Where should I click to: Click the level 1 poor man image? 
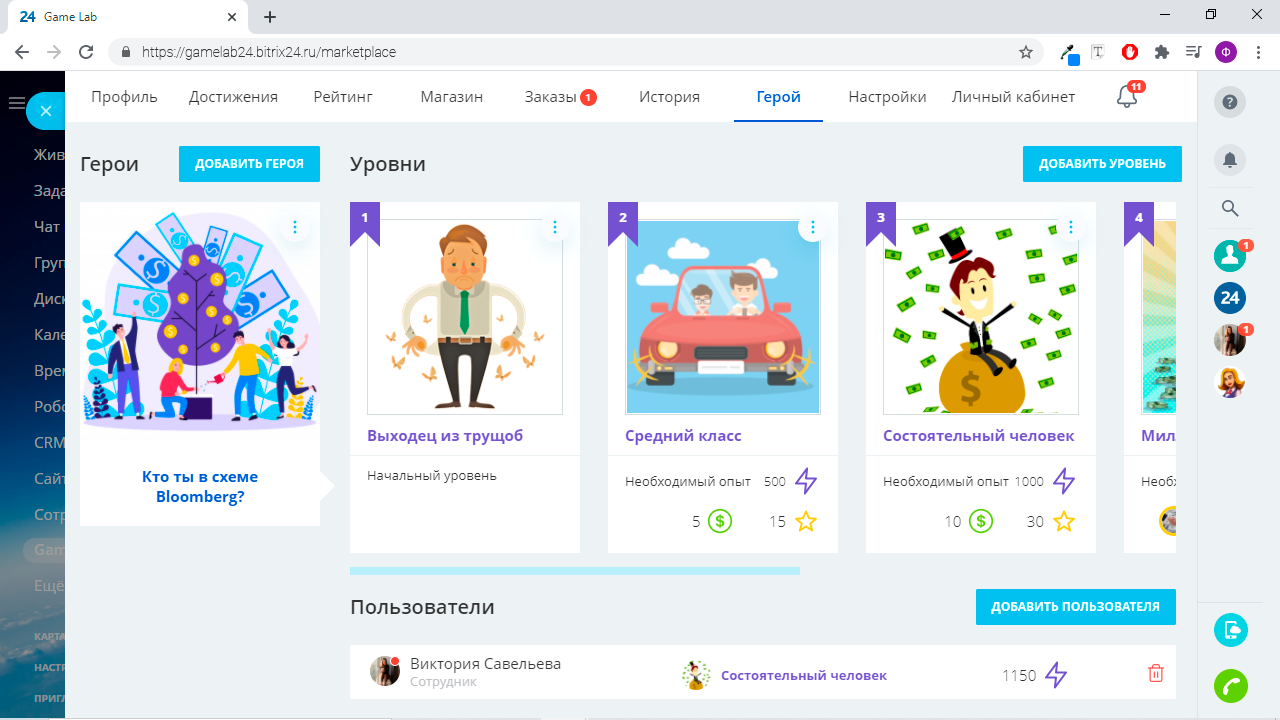465,317
